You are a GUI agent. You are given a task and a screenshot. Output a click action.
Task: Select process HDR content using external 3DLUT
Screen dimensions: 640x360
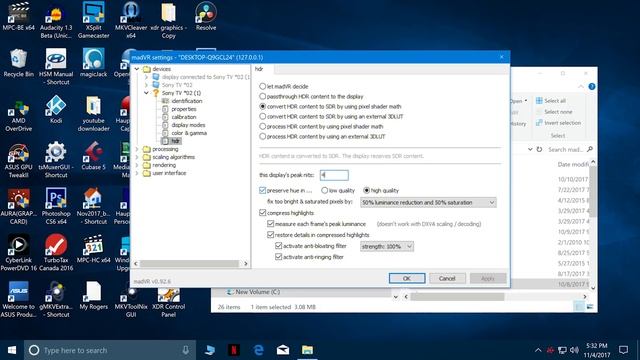[x=262, y=136]
